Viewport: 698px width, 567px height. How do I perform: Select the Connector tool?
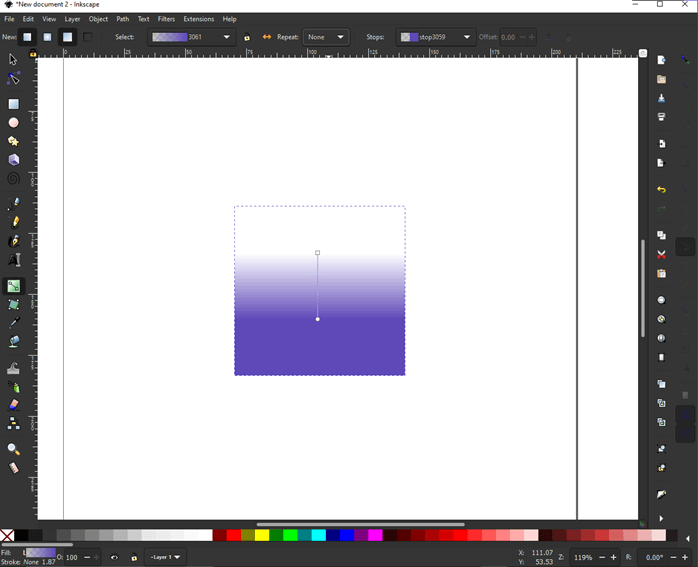tap(13, 423)
